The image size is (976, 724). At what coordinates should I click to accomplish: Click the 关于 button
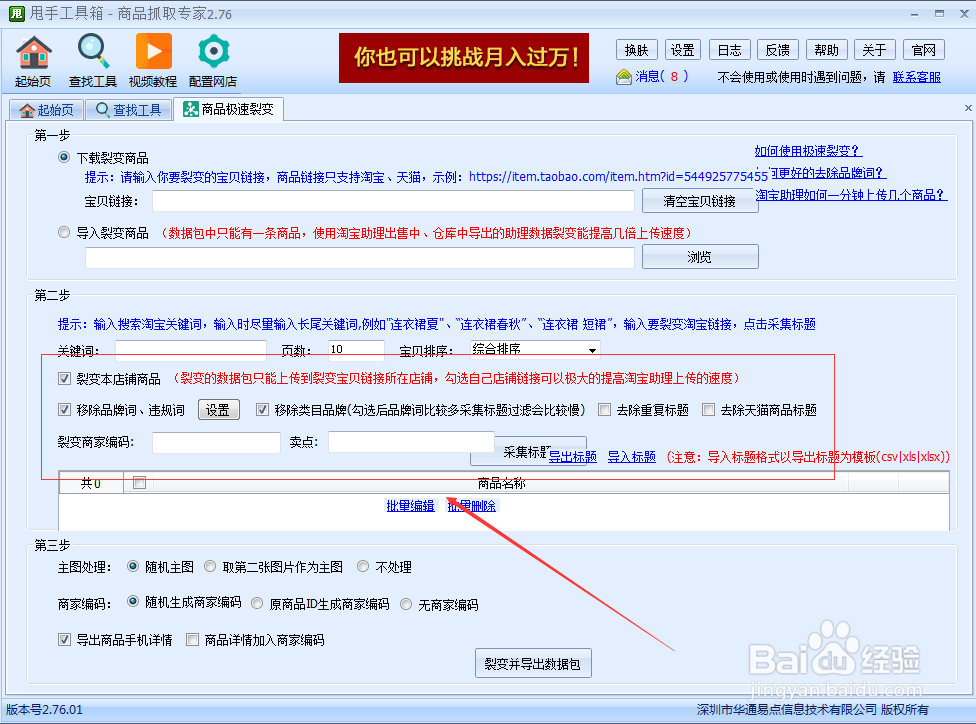875,50
